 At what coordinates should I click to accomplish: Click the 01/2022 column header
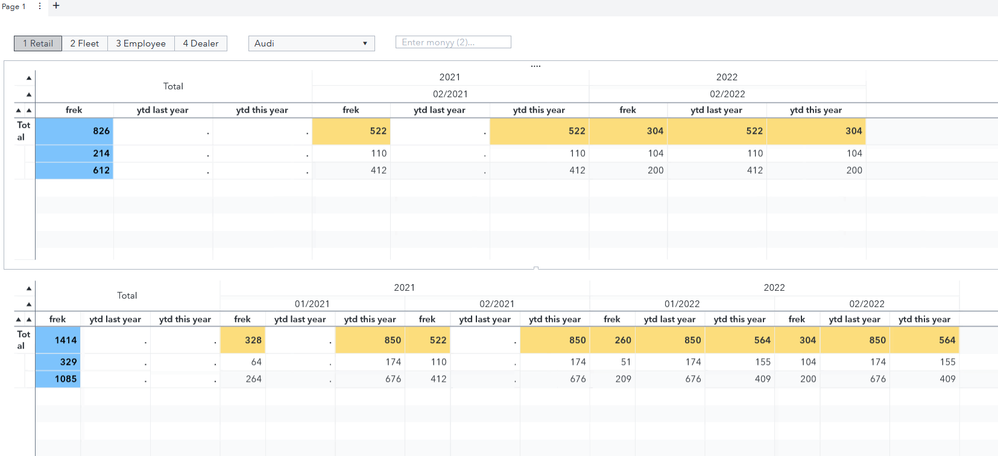coord(682,304)
